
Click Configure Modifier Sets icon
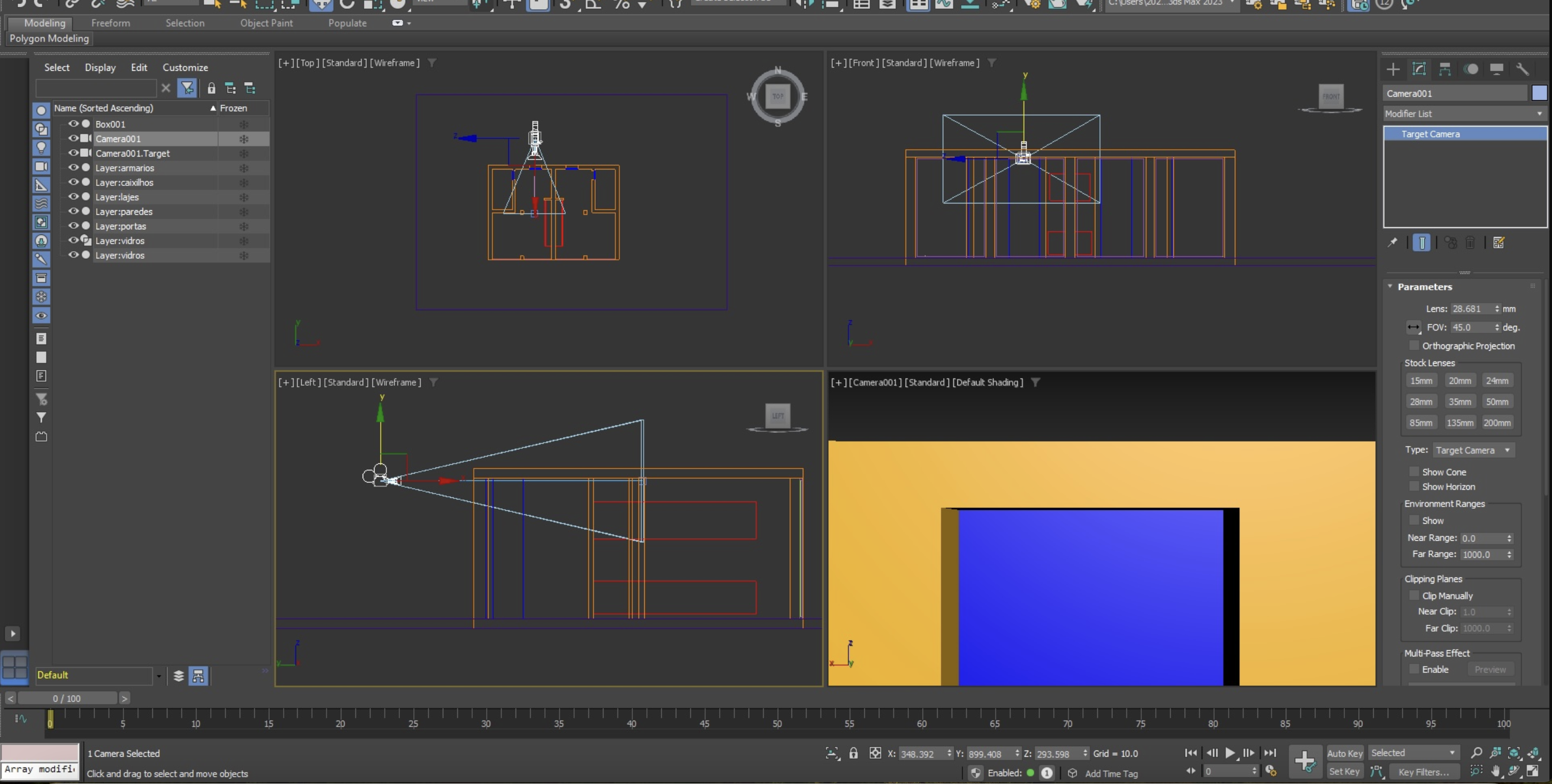pyautogui.click(x=1499, y=243)
